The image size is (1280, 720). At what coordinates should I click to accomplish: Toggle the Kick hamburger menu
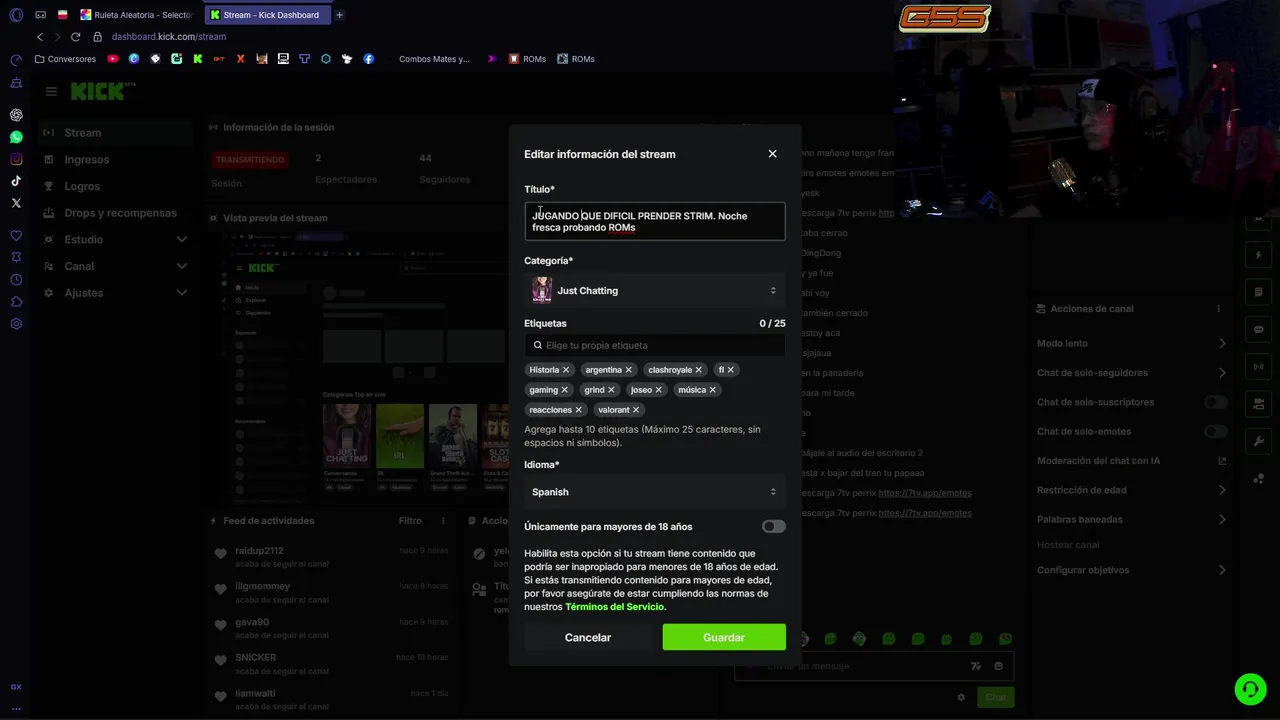coord(51,91)
